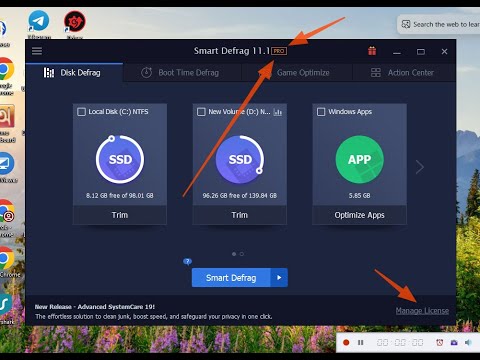Toggle the recorder speaker volume icon

click(468, 342)
